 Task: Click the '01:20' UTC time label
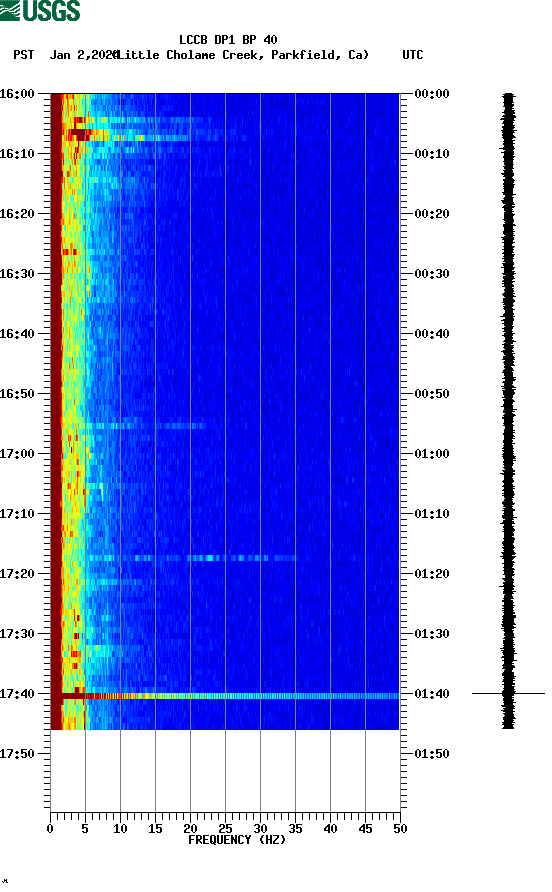tap(432, 574)
